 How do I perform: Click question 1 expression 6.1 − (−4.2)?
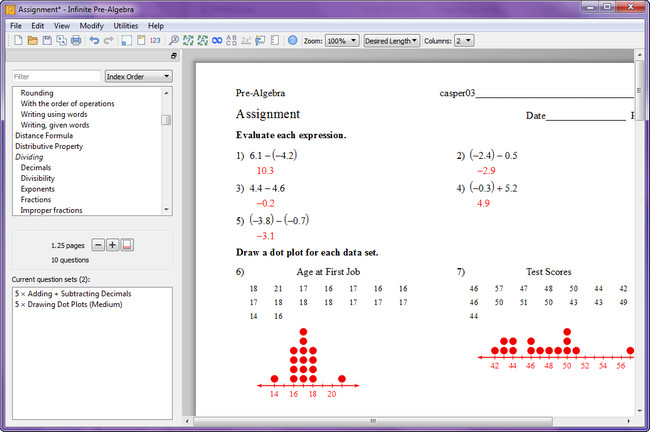(x=273, y=155)
